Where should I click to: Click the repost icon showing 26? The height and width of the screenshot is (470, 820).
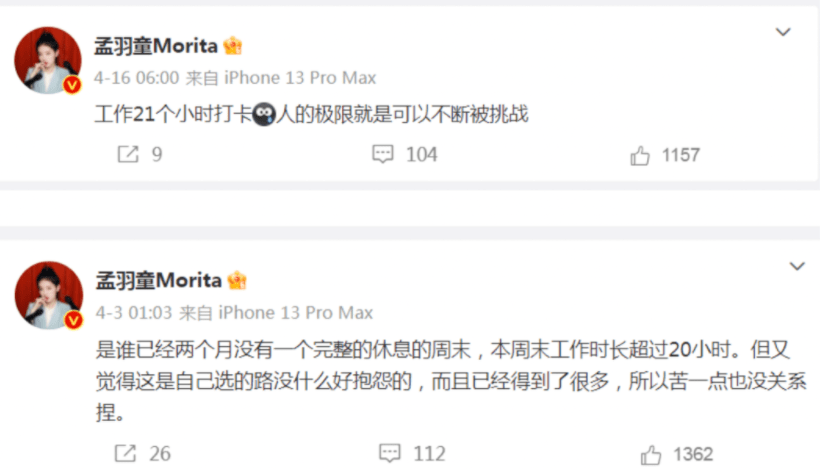pyautogui.click(x=126, y=453)
